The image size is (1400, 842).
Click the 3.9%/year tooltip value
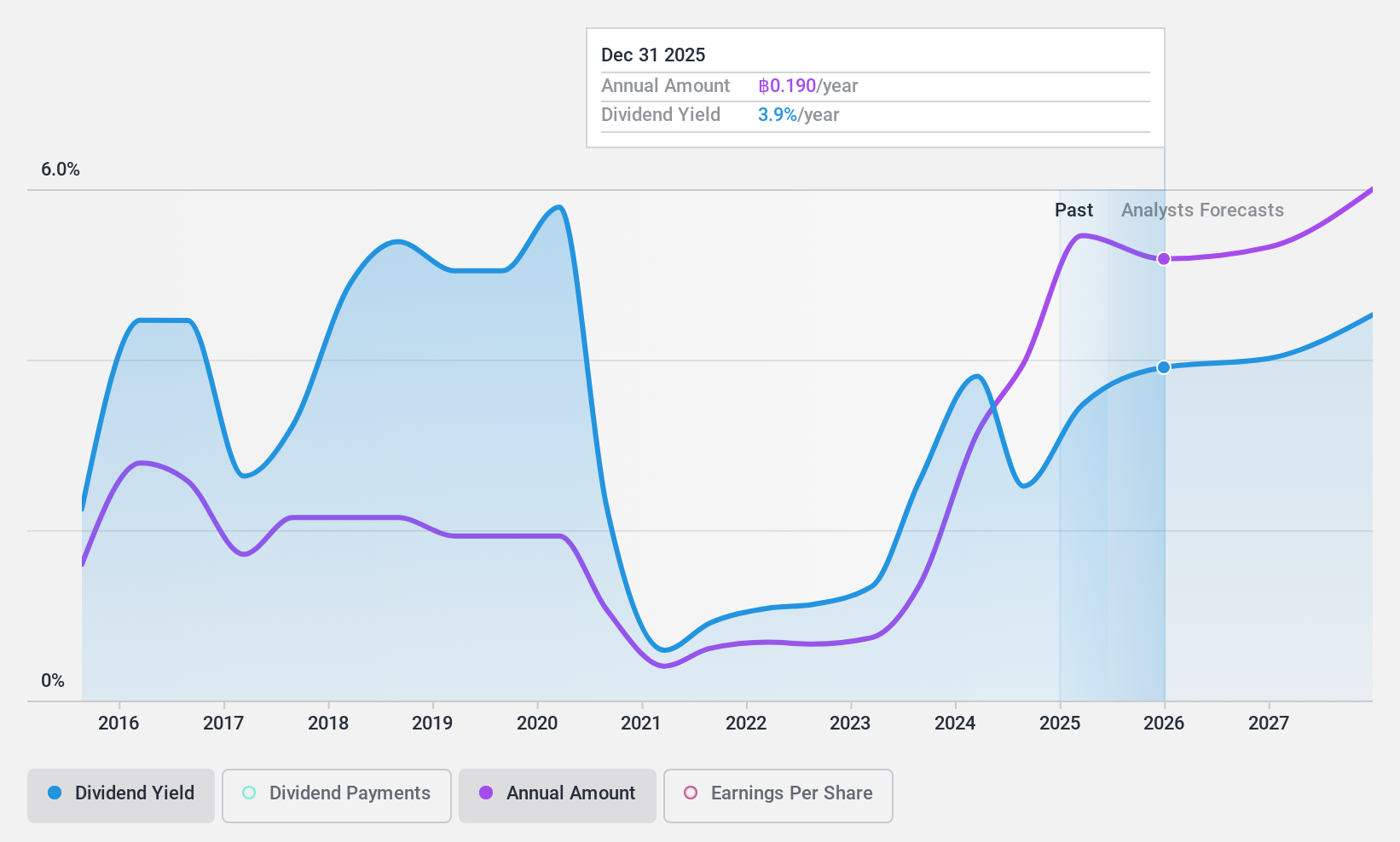[x=798, y=115]
